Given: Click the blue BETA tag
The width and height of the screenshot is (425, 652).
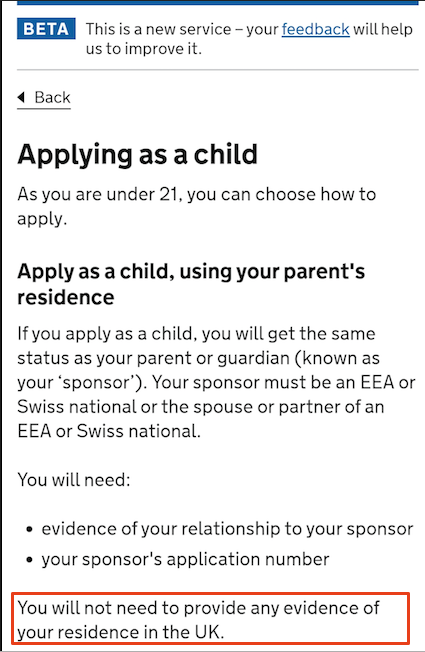Looking at the screenshot, I should 46,29.
